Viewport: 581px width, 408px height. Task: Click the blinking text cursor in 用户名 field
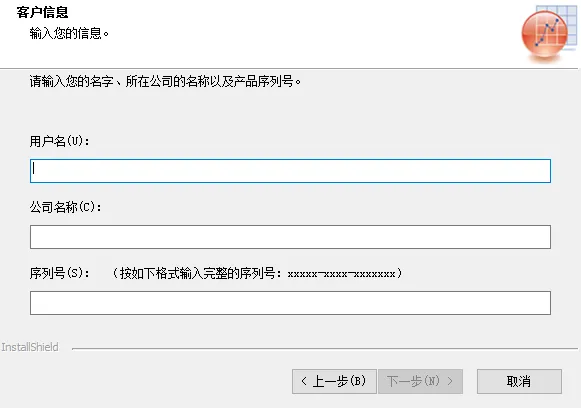click(34, 168)
